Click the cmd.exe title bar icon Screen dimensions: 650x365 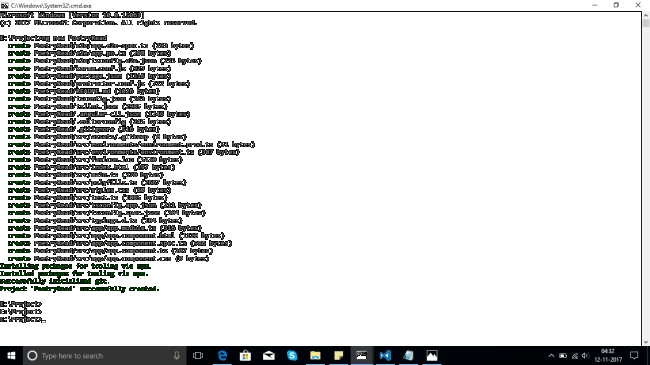[5, 5]
